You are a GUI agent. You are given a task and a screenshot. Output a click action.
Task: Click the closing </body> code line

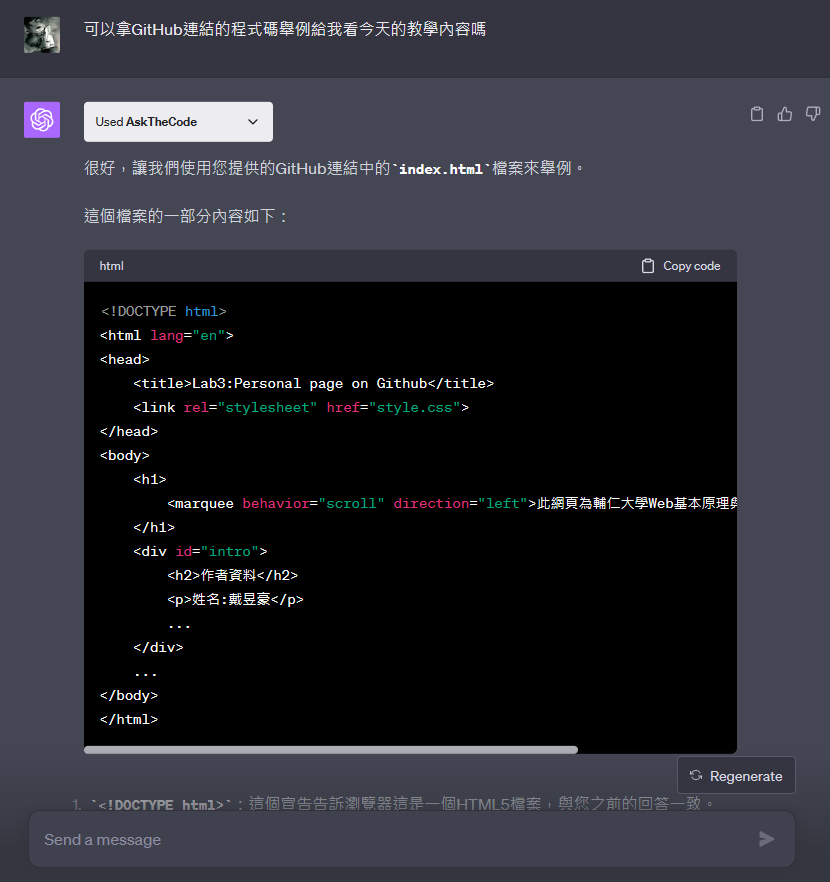point(129,695)
